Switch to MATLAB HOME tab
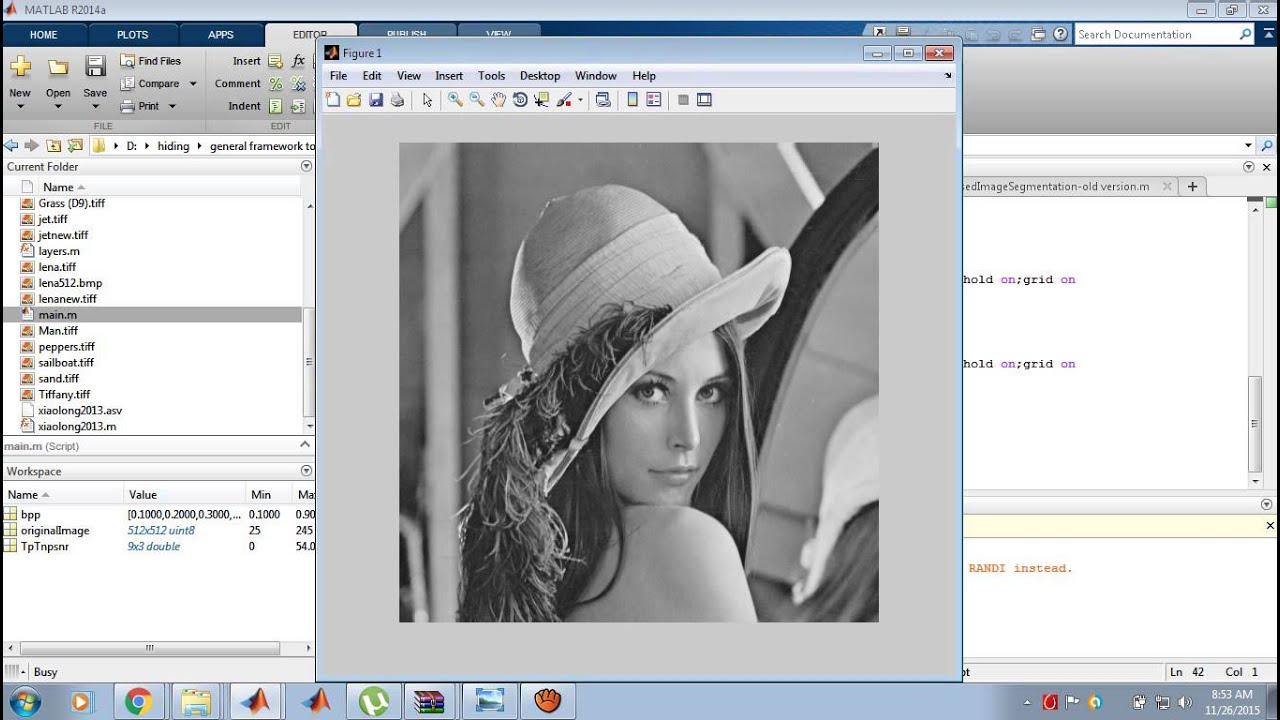1280x720 pixels. click(x=44, y=35)
